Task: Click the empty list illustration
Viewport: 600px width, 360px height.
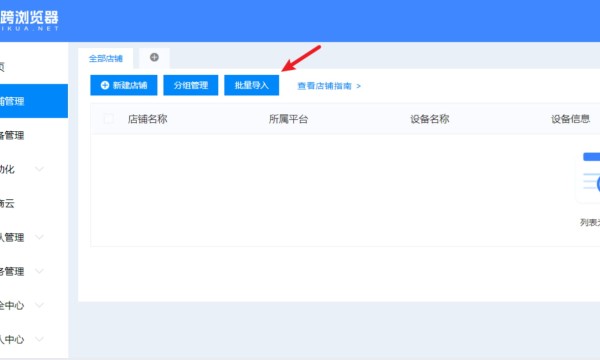Action: [588, 177]
